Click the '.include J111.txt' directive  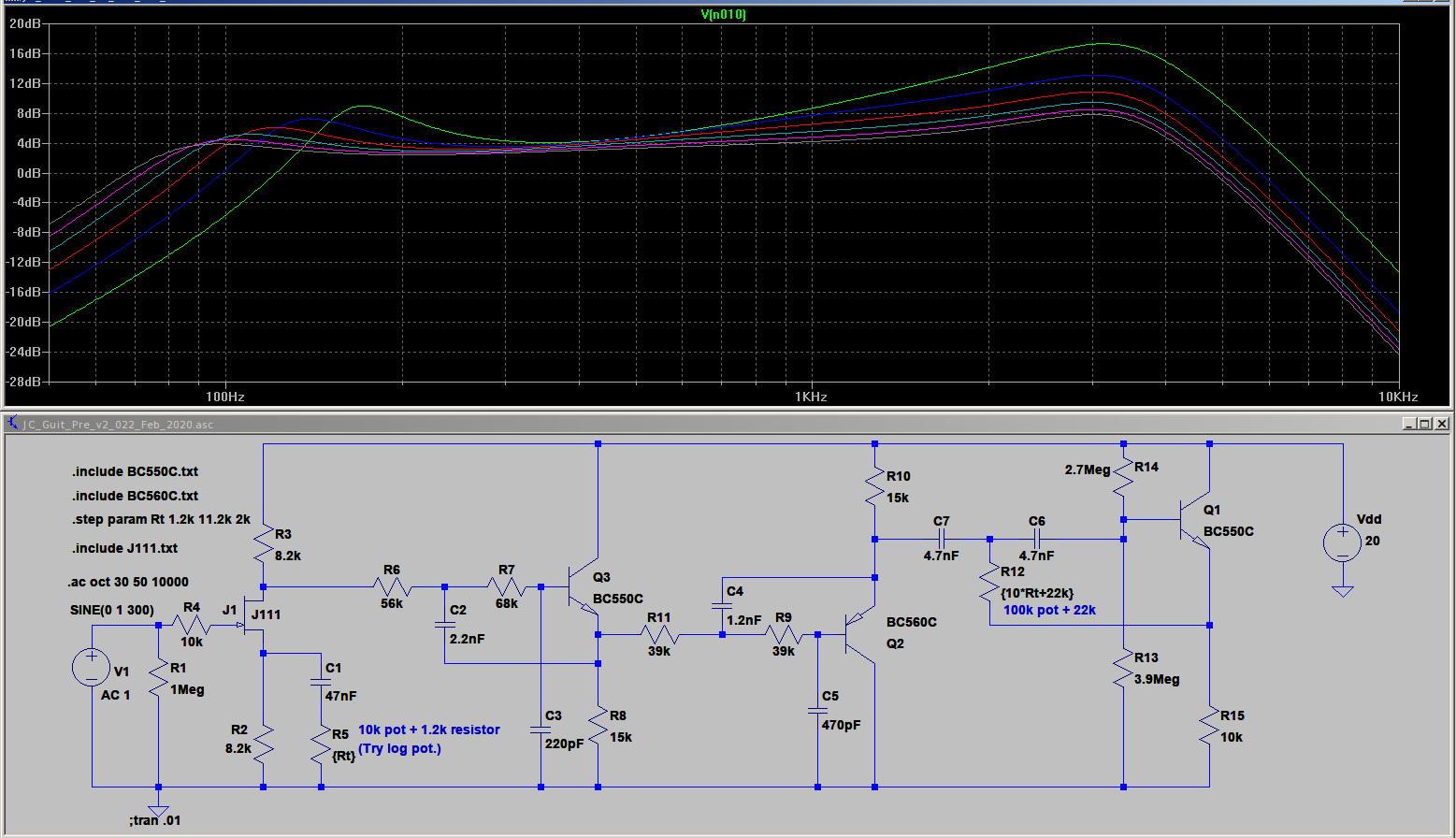[x=125, y=548]
